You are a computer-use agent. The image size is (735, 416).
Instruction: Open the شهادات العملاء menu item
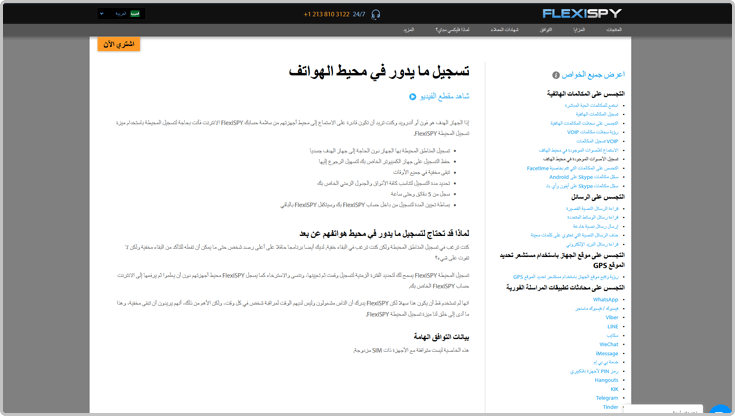click(x=504, y=30)
